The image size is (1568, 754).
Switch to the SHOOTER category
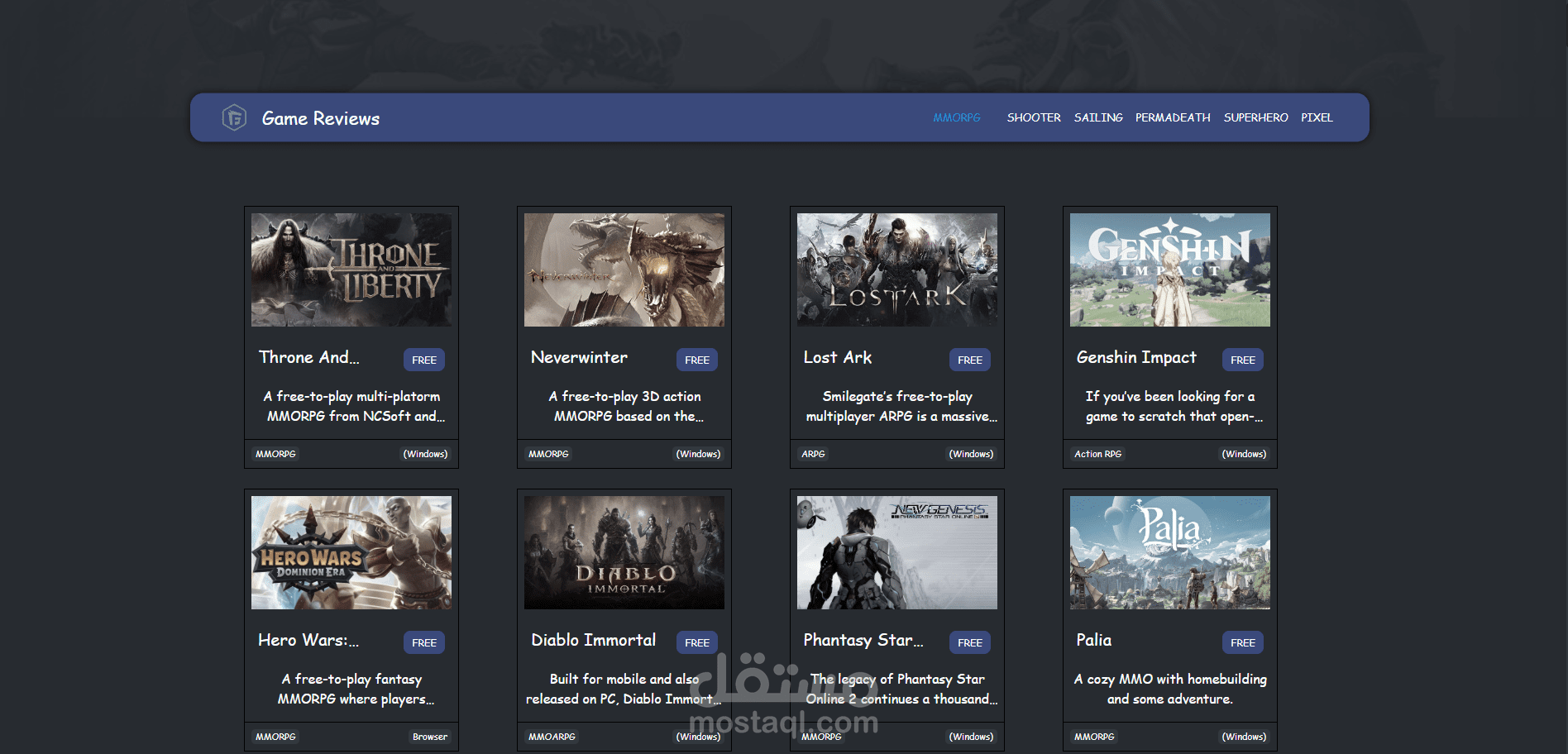1034,117
